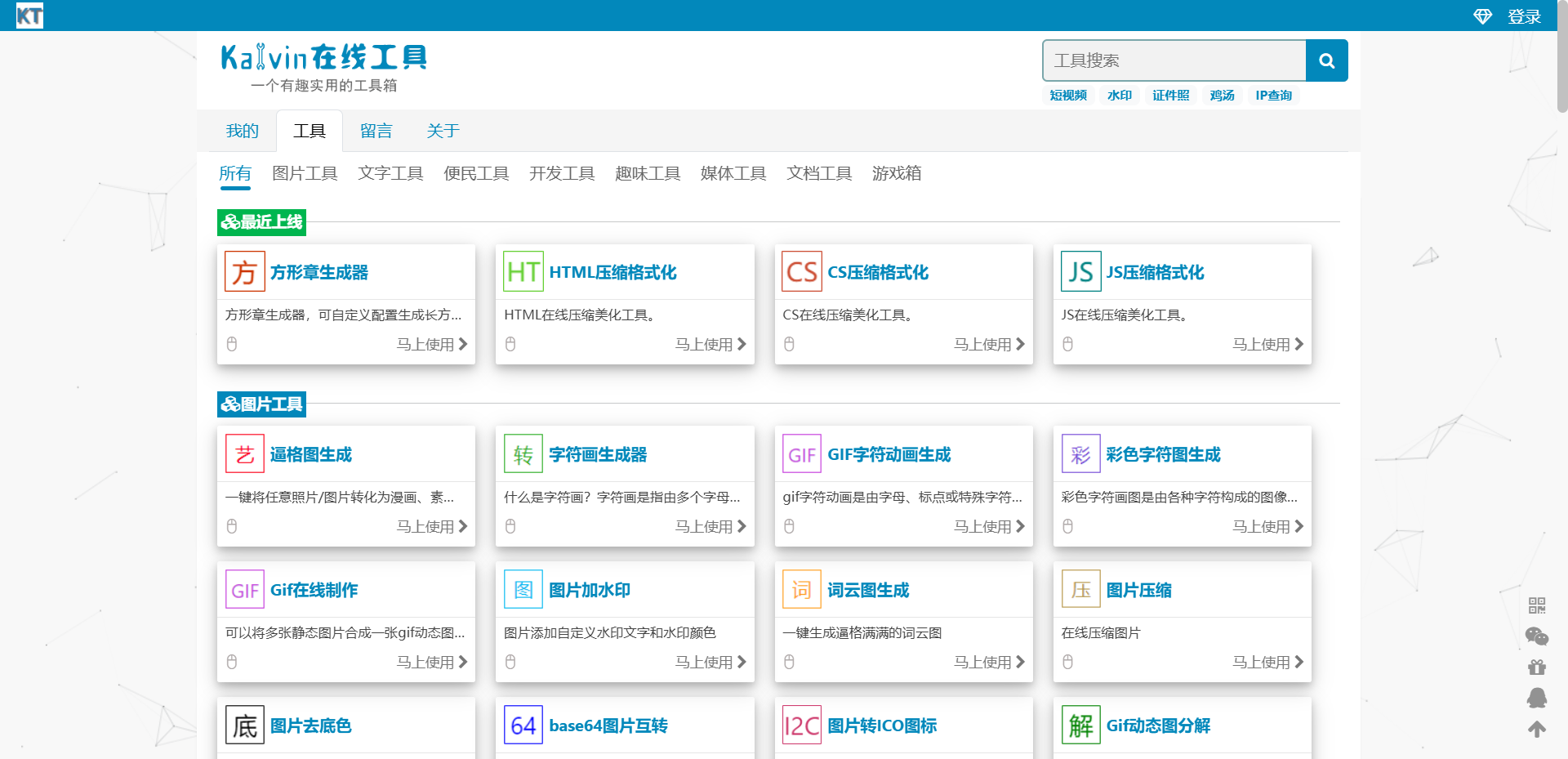This screenshot has width=1568, height=759.
Task: Open the QR code icon in right sidebar
Action: click(1538, 605)
